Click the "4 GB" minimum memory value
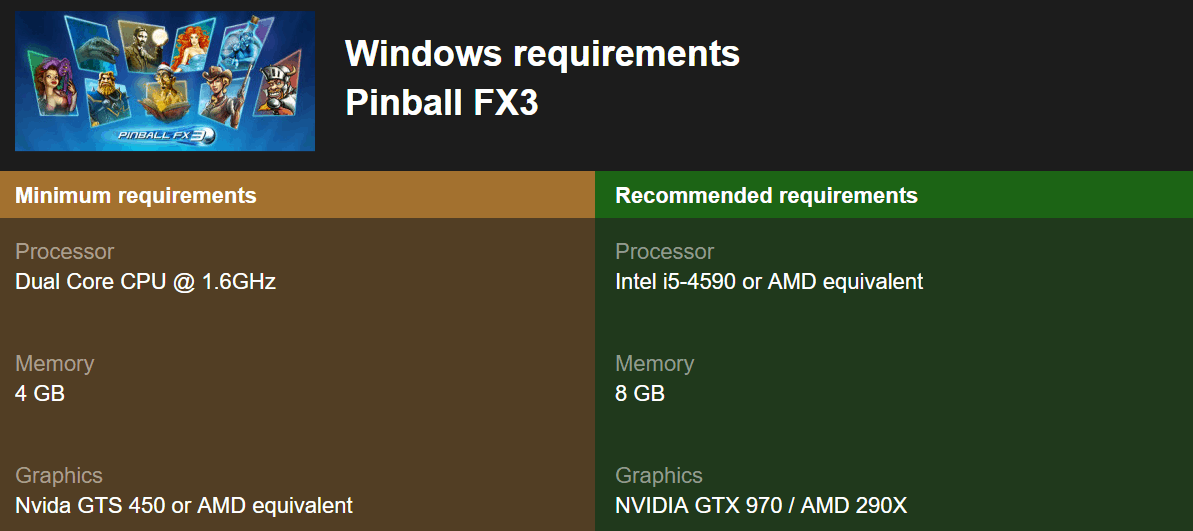 click(40, 393)
